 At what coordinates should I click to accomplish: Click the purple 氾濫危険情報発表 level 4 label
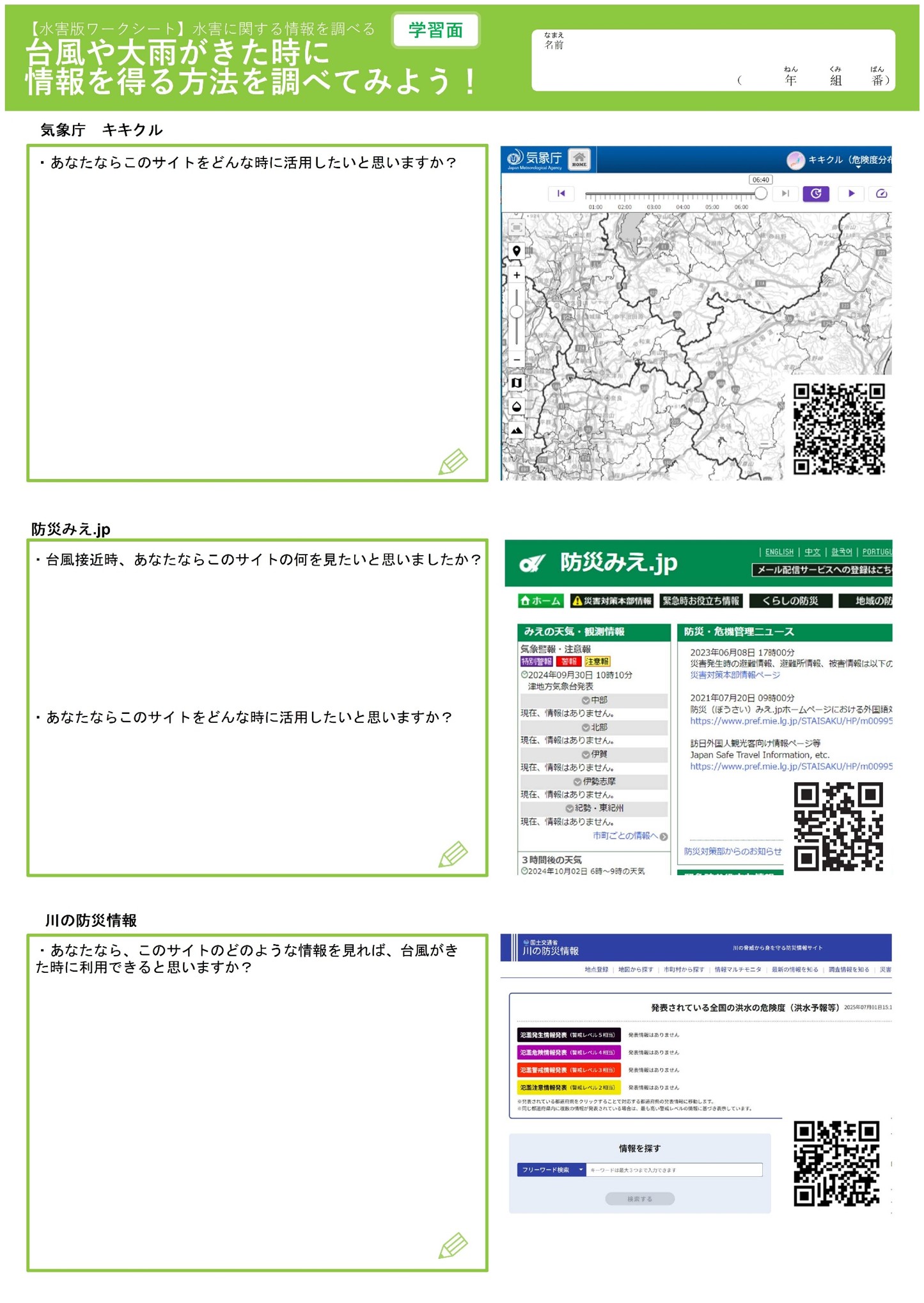(568, 1052)
